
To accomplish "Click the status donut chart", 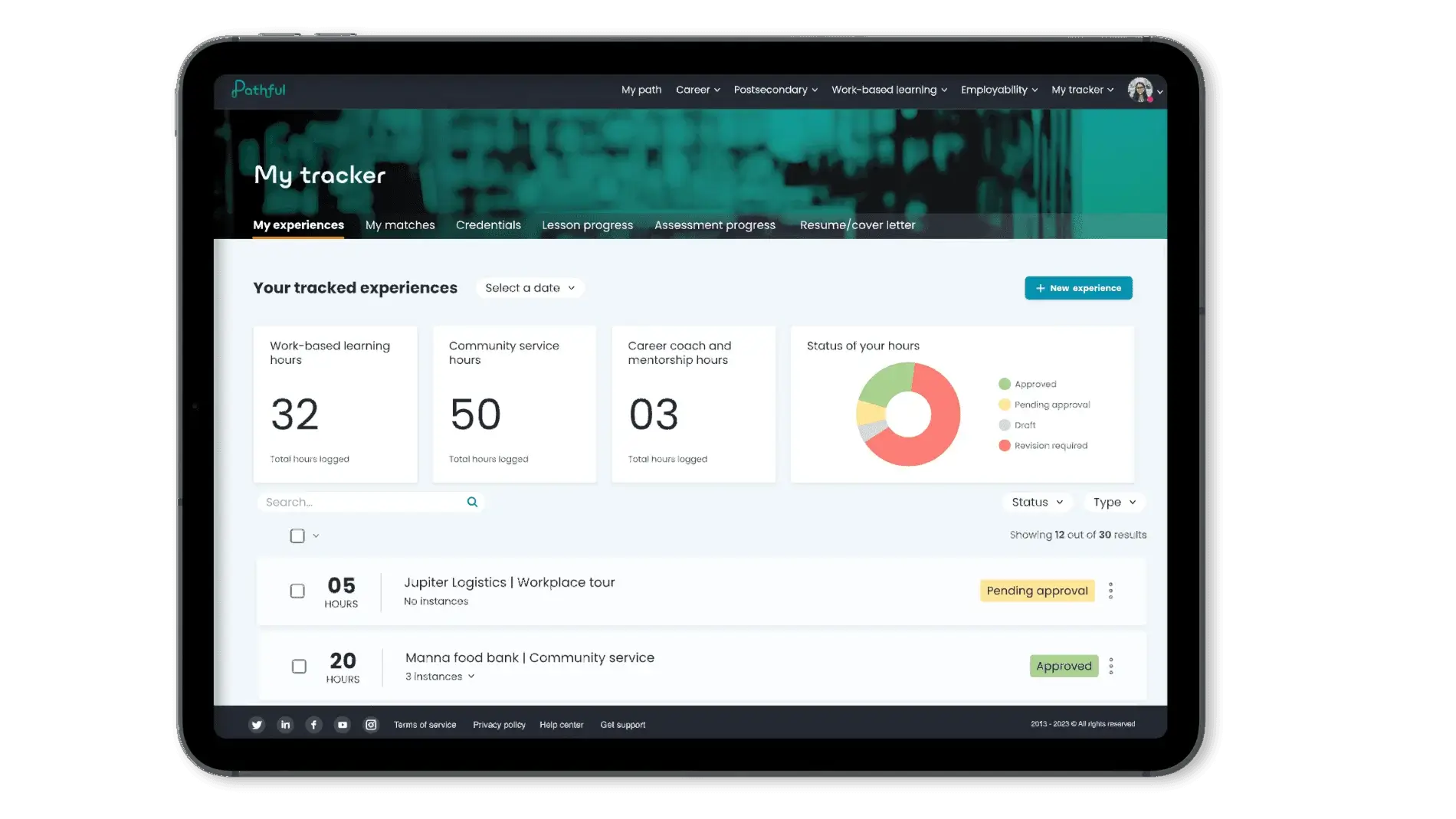I will 908,414.
